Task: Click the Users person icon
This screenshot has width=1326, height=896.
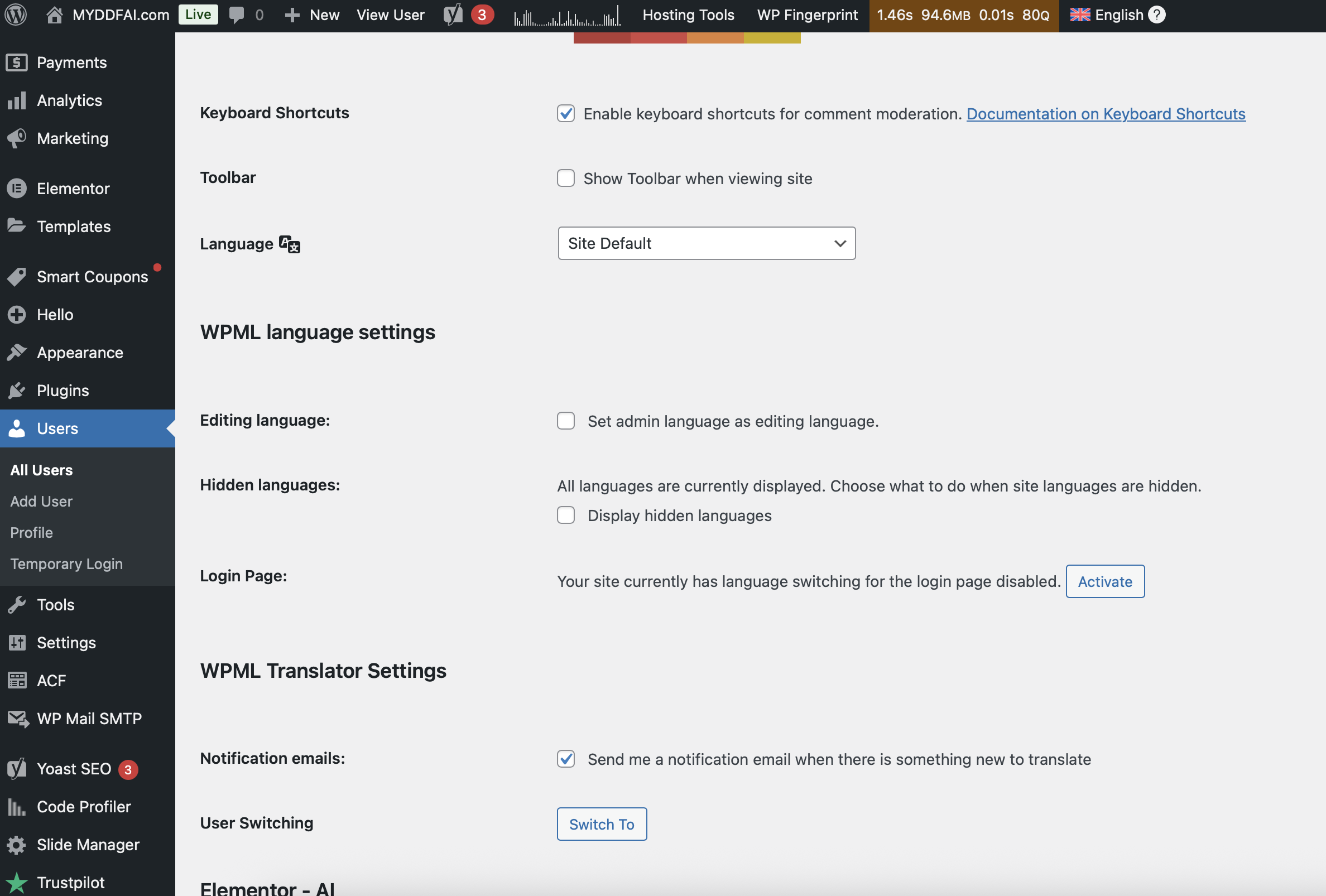Action: (x=17, y=428)
